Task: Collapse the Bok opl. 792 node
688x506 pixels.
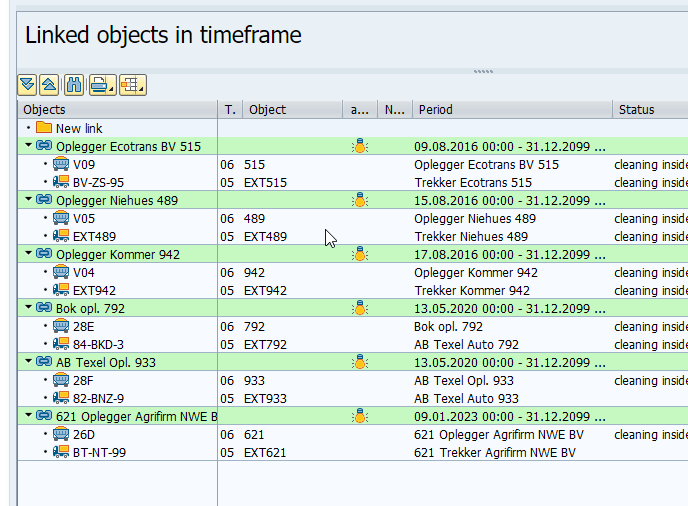Action: [29, 307]
